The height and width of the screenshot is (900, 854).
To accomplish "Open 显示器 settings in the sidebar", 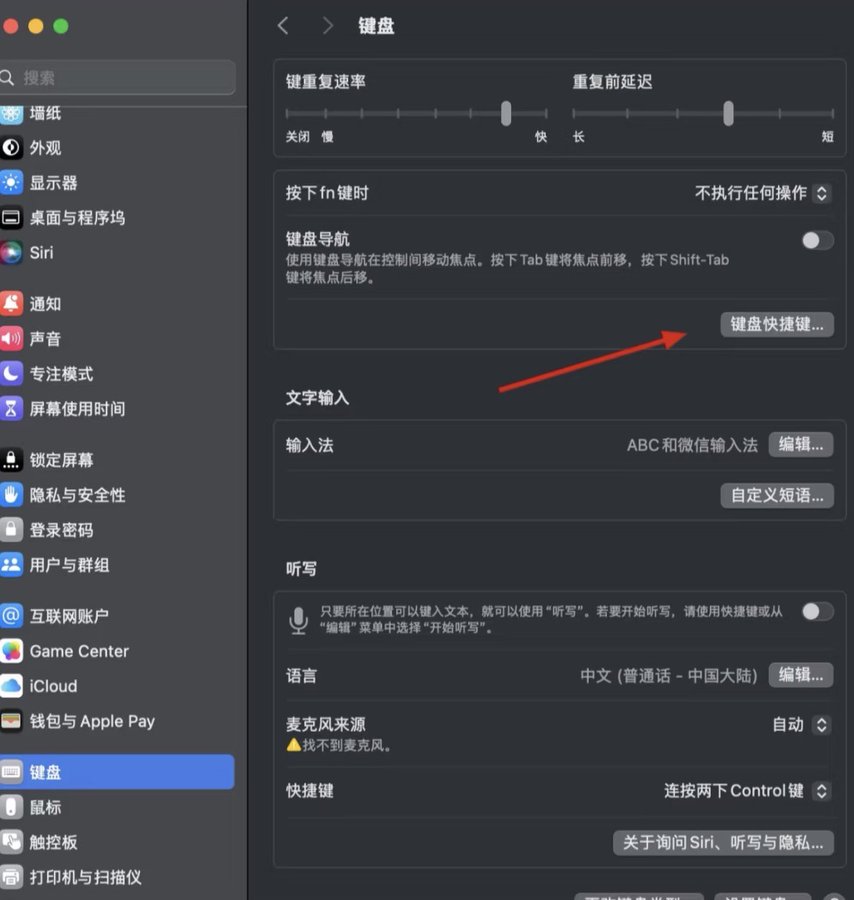I will 53,183.
